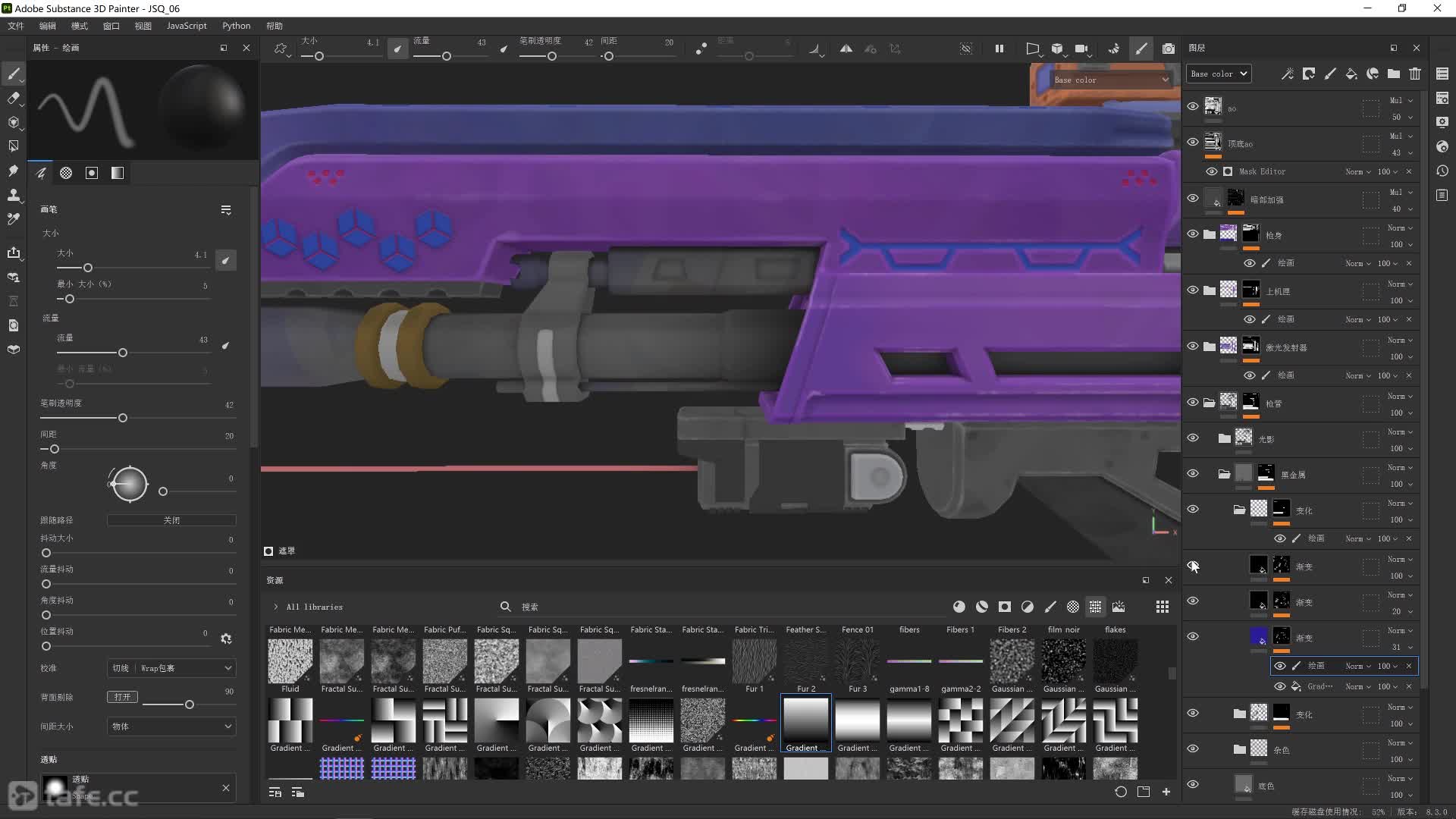Remove the Mask Editor effect with X
1456x819 pixels.
coord(1409,171)
